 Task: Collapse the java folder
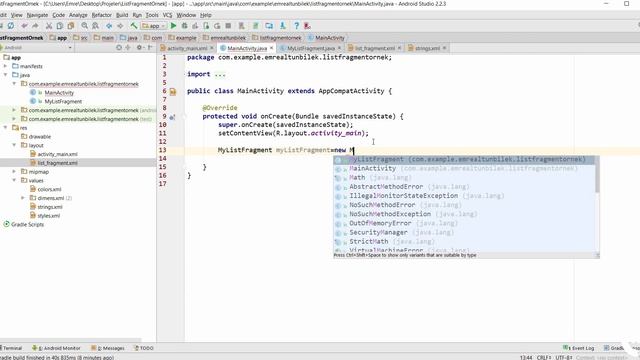click(5, 75)
